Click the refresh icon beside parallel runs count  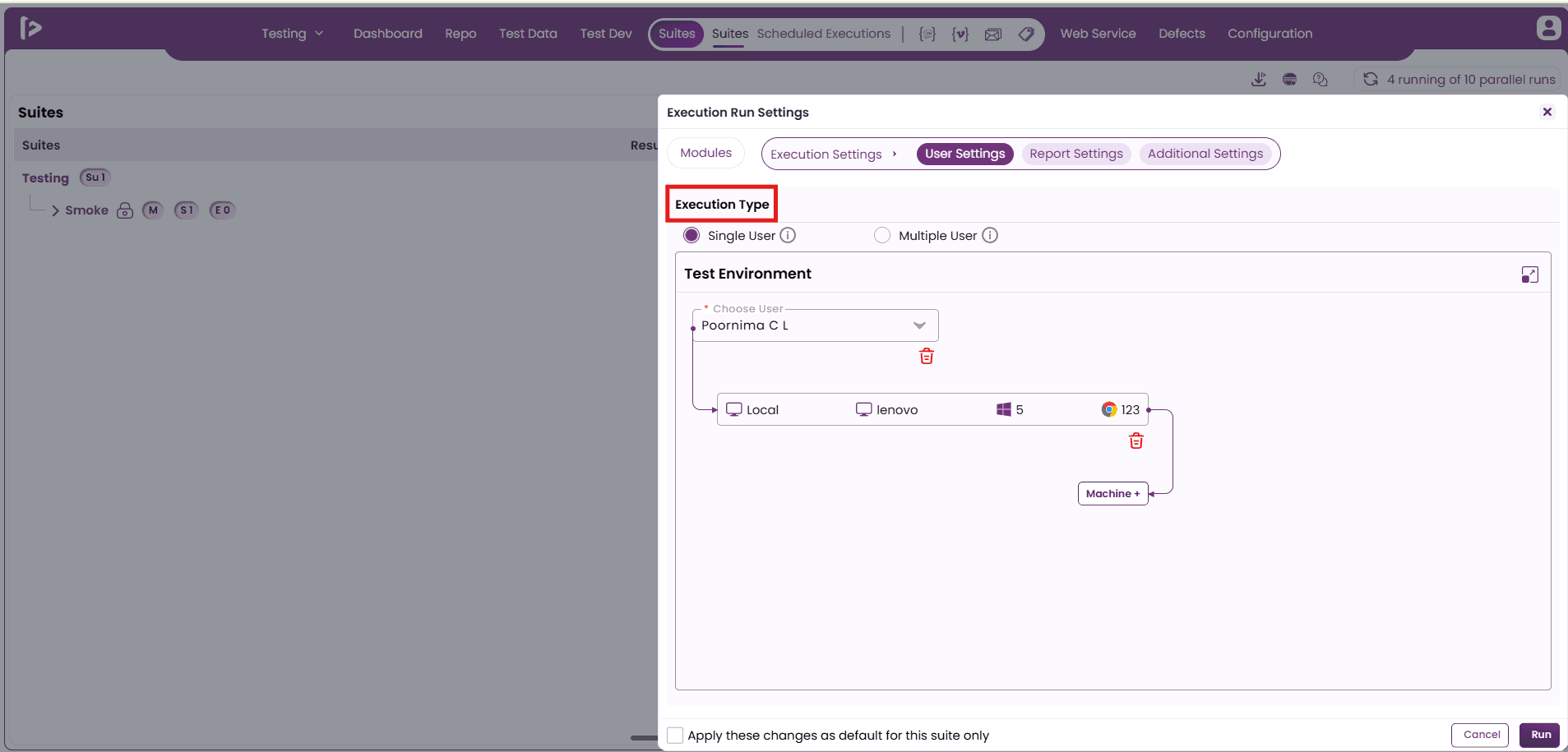coord(1371,79)
